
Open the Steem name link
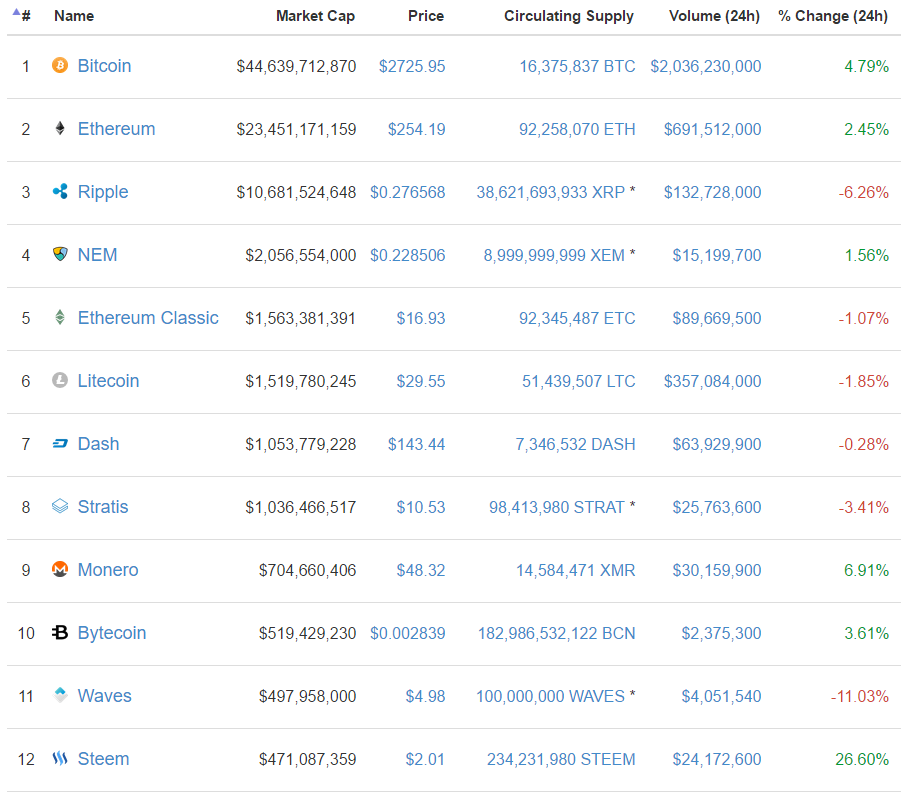click(x=103, y=759)
